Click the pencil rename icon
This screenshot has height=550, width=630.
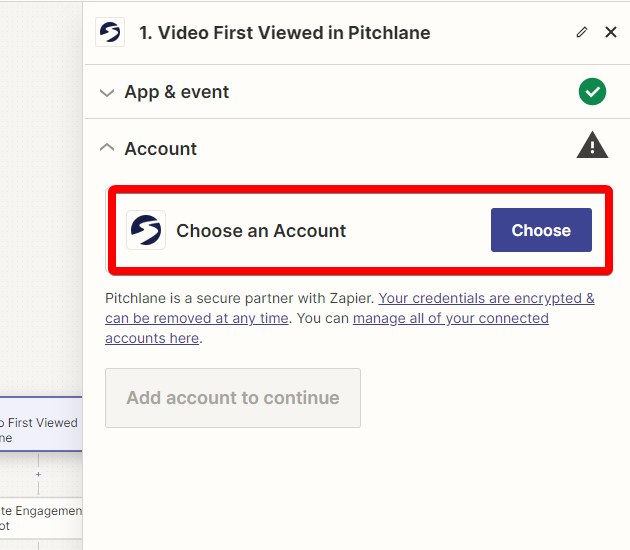[582, 32]
